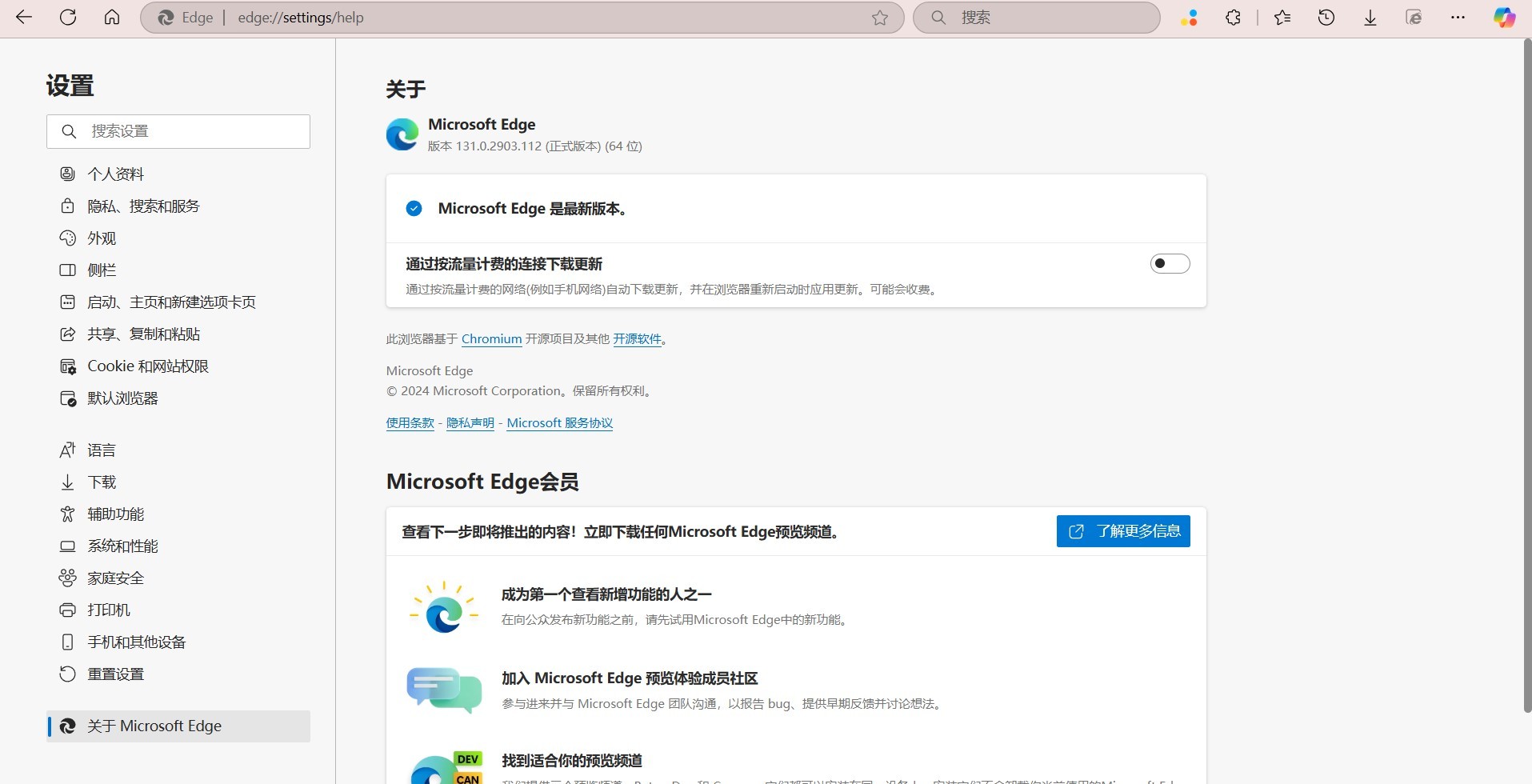This screenshot has width=1532, height=784.
Task: Go to 打印机 settings
Action: (178, 610)
